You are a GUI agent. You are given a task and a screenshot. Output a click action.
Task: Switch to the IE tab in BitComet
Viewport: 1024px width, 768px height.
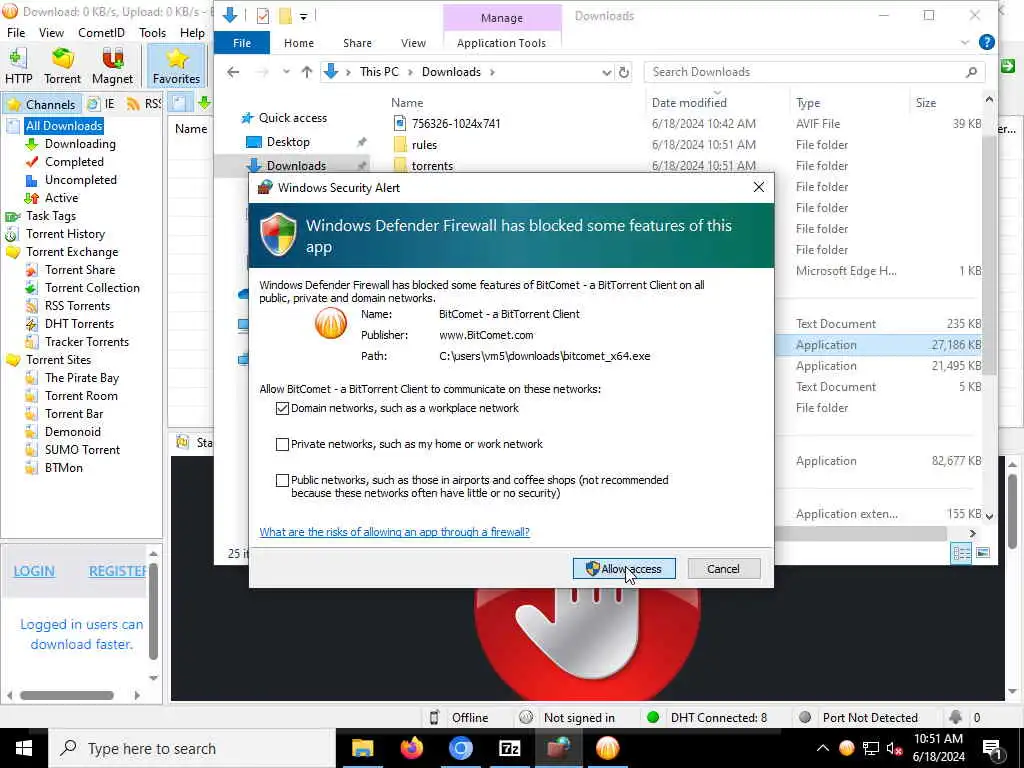coord(102,104)
